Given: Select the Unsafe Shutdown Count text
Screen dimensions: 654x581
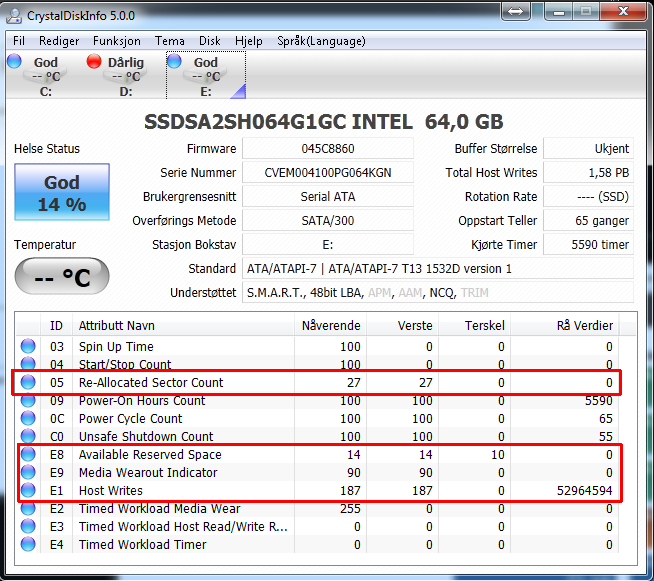Looking at the screenshot, I should pos(146,437).
